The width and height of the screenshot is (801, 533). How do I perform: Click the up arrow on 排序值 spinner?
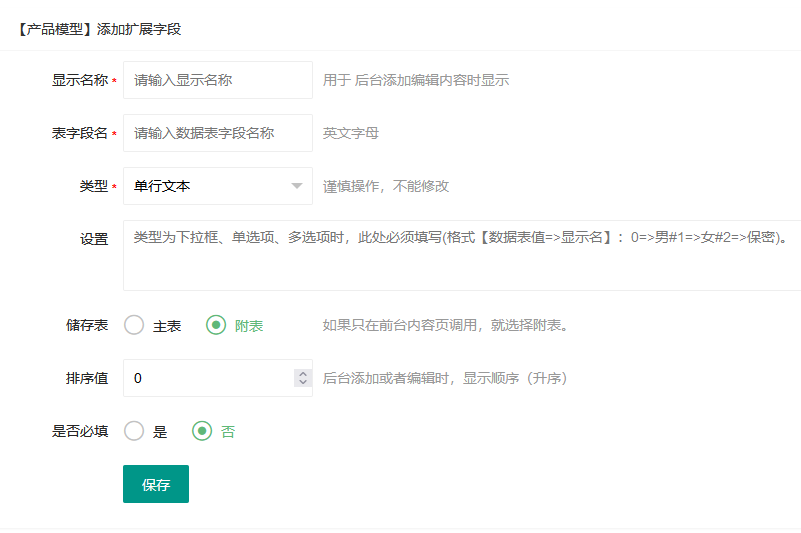tap(303, 374)
